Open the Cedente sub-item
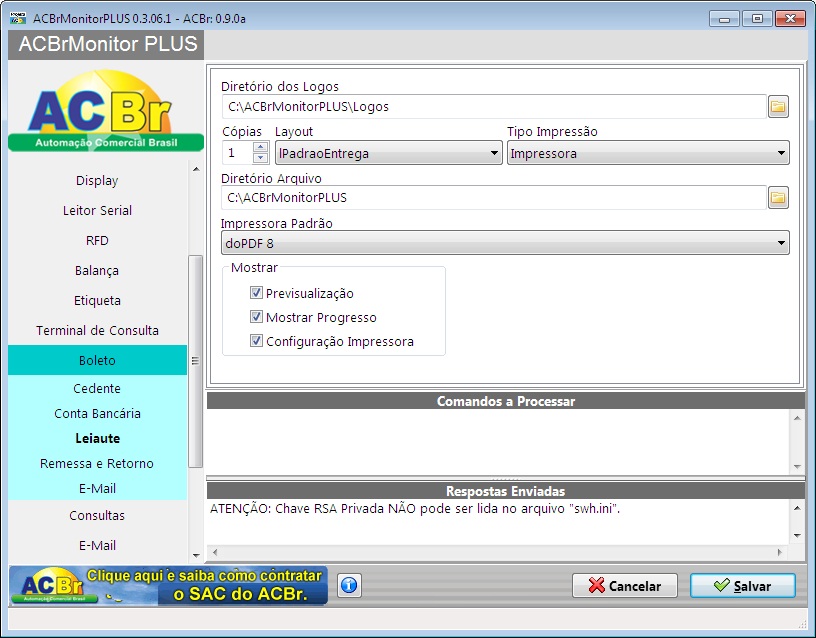 (97, 389)
